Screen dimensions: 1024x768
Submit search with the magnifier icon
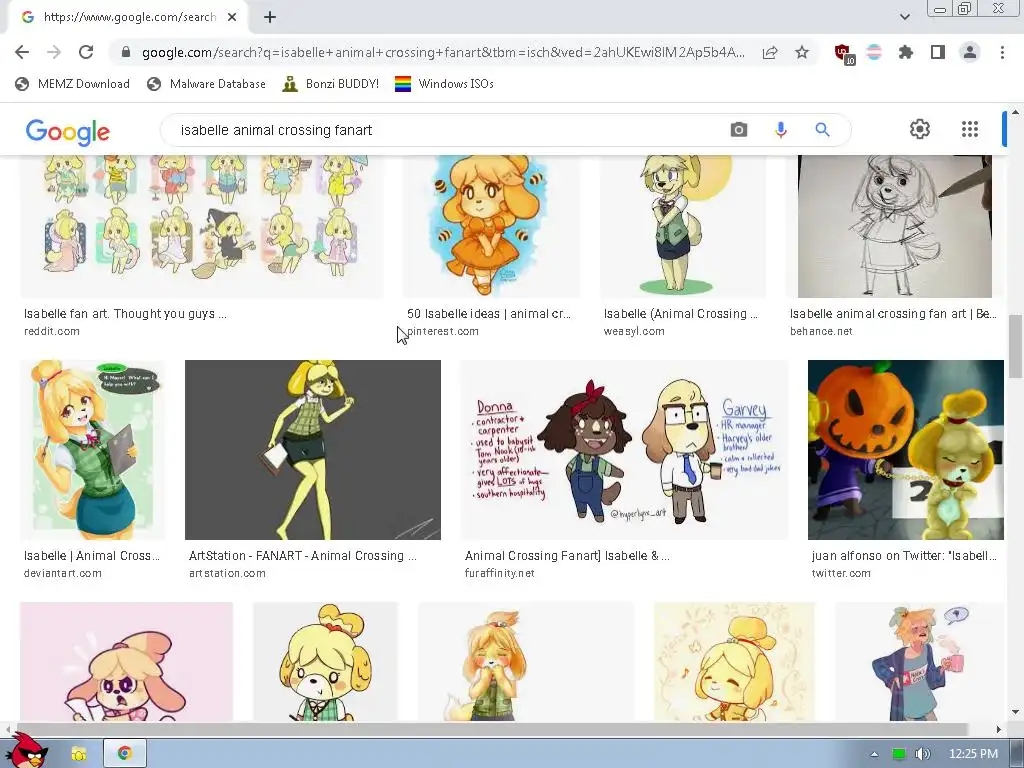(822, 130)
